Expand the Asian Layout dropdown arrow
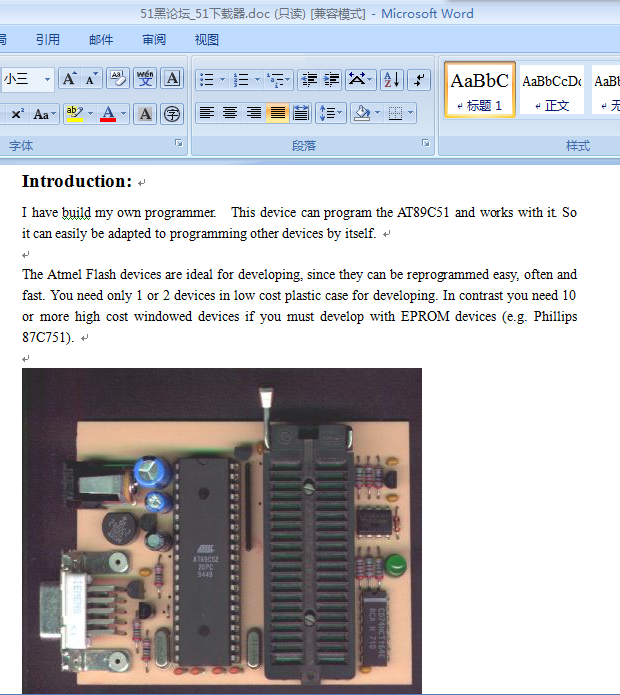Image resolution: width=620 pixels, height=695 pixels. (371, 80)
